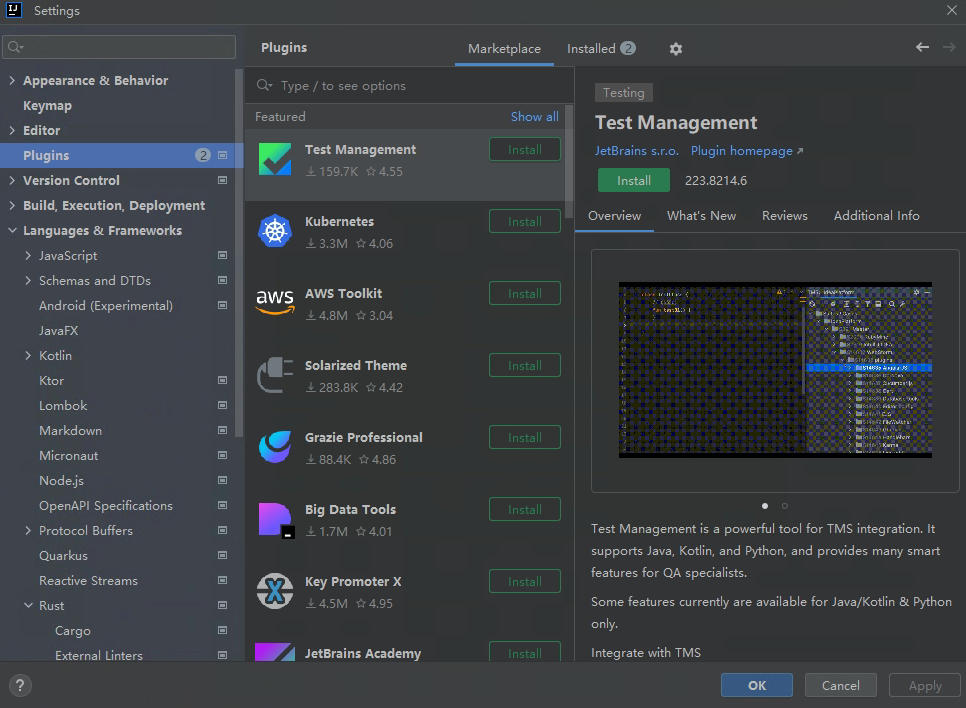Click the Grazie Professional plugin icon
The height and width of the screenshot is (708, 966).
(275, 447)
